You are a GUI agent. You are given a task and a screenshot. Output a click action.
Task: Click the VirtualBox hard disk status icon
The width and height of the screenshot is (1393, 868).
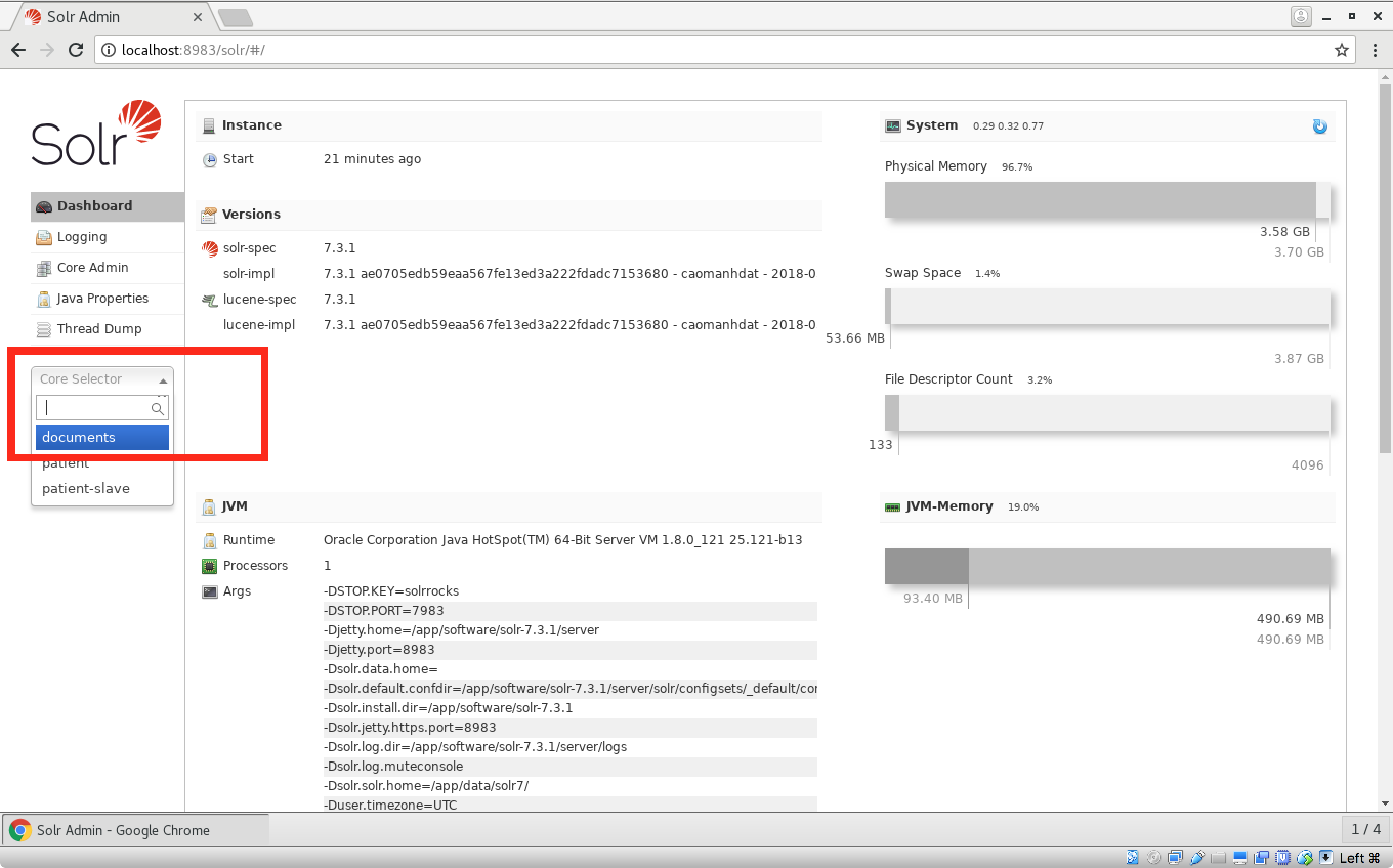pos(1132,858)
